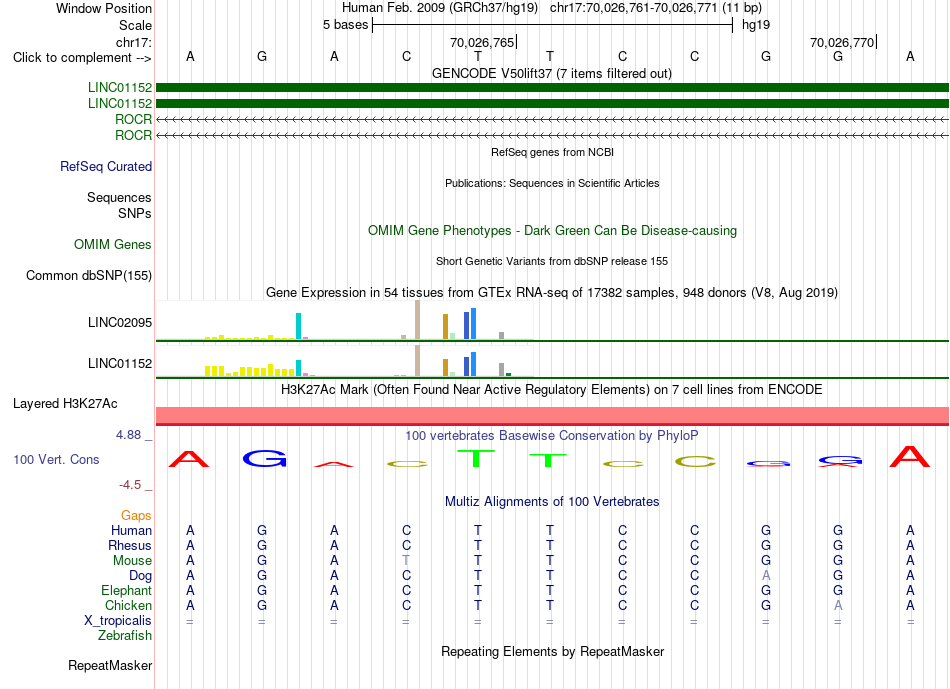
Task: Open the lower LINC01152 GENCODE track label
Action: (120, 103)
